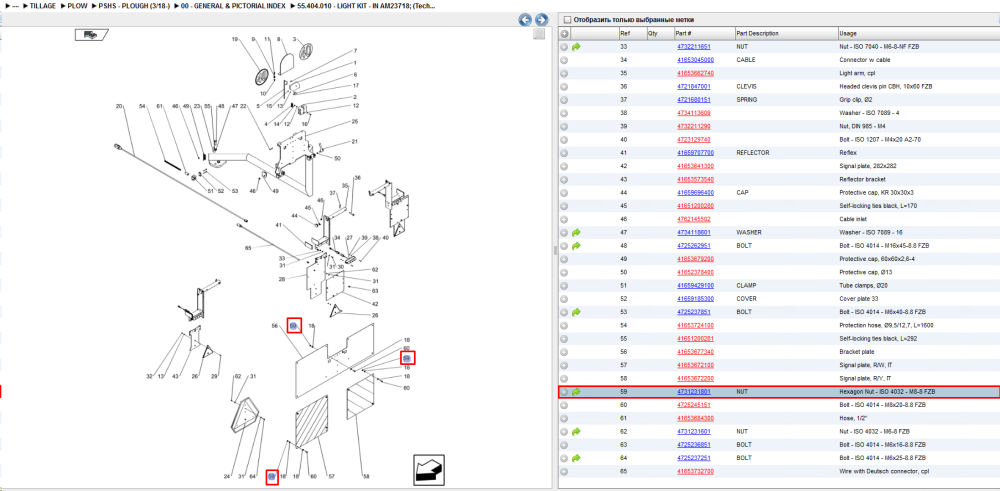
Task: Click the green arrow on ref 47 row
Action: [x=577, y=232]
